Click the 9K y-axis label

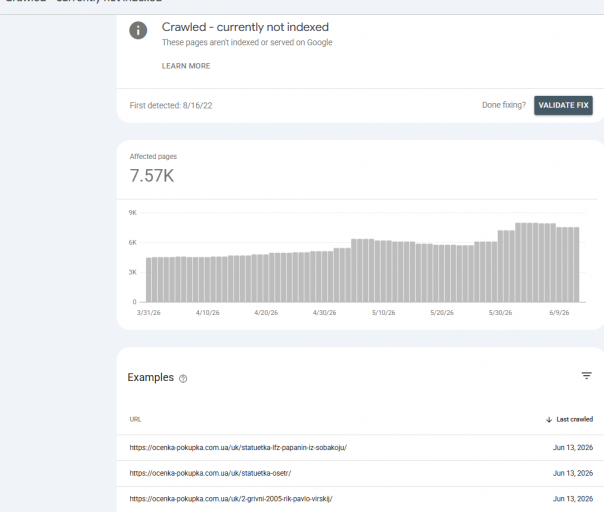133,213
